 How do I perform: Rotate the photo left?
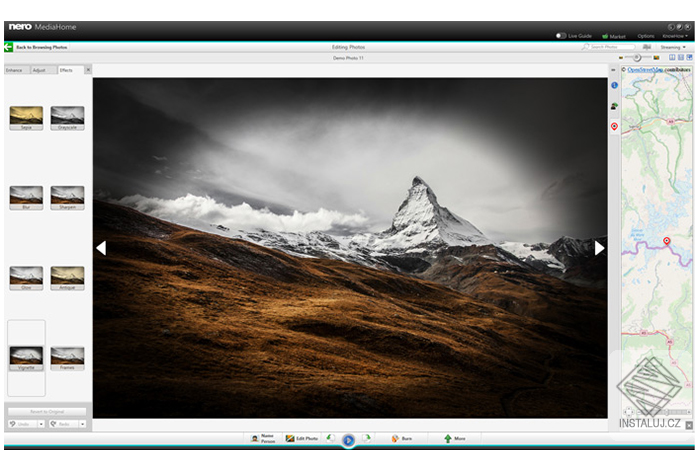pos(330,438)
